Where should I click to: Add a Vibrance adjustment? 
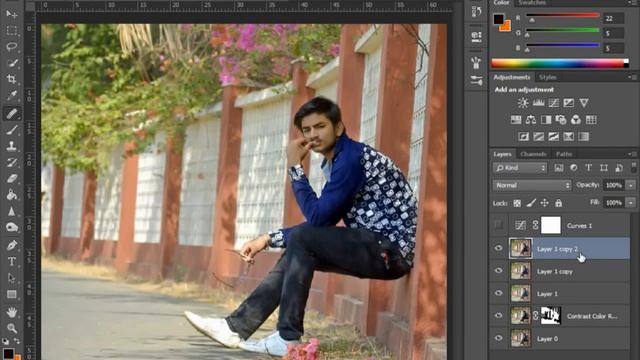584,103
